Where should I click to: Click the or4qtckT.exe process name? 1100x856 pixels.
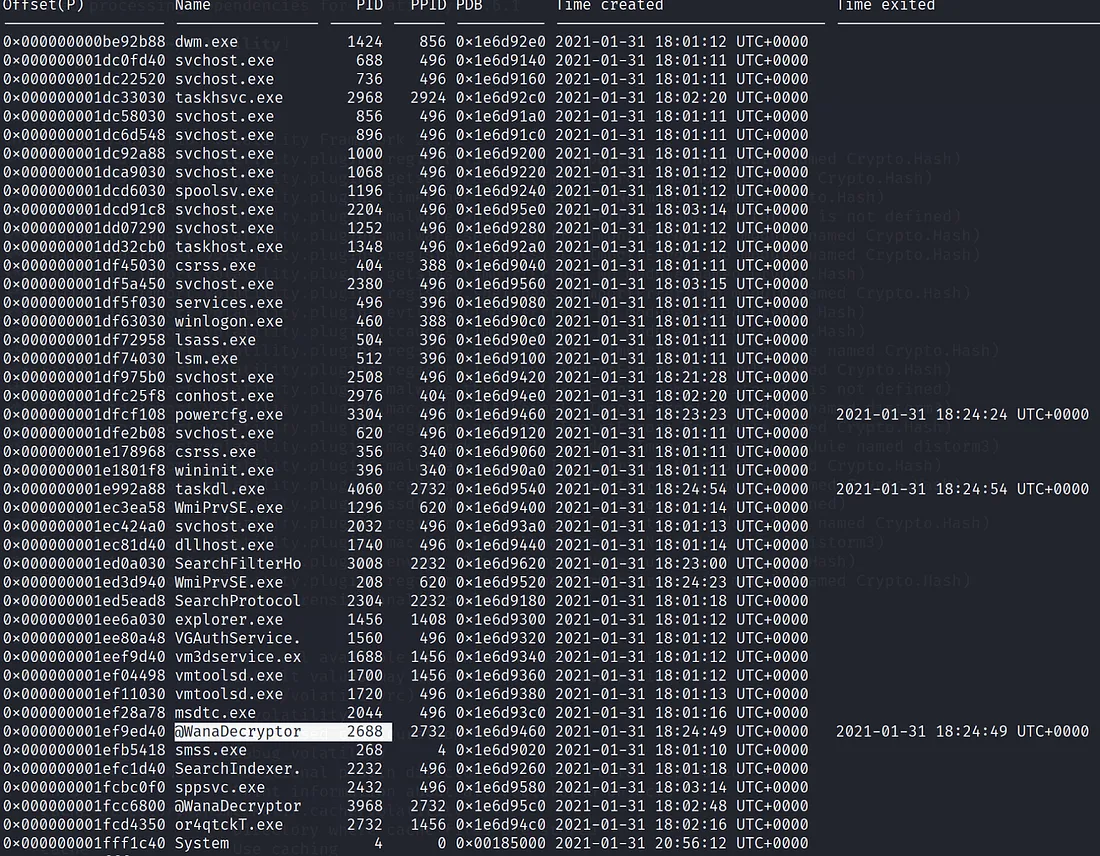pos(229,824)
